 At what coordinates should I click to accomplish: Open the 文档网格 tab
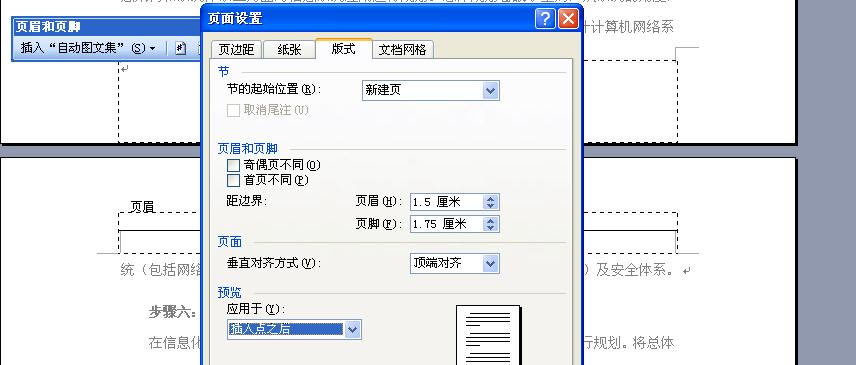(x=402, y=50)
